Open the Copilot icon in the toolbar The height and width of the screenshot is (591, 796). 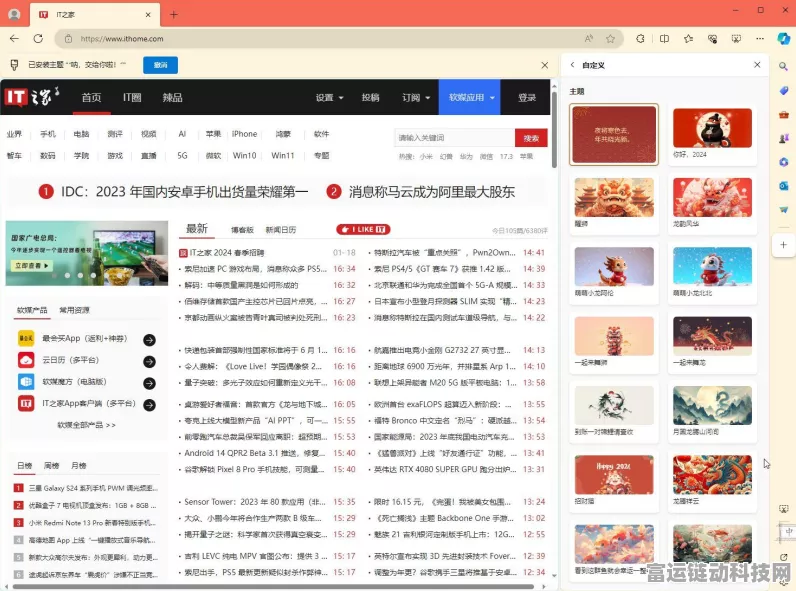pyautogui.click(x=783, y=39)
